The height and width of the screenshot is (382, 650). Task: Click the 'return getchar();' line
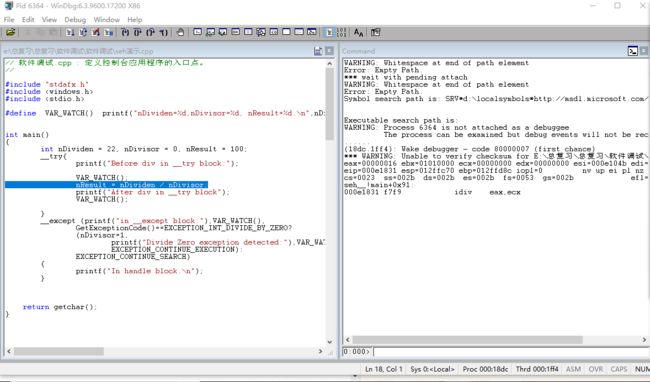pyautogui.click(x=60, y=307)
